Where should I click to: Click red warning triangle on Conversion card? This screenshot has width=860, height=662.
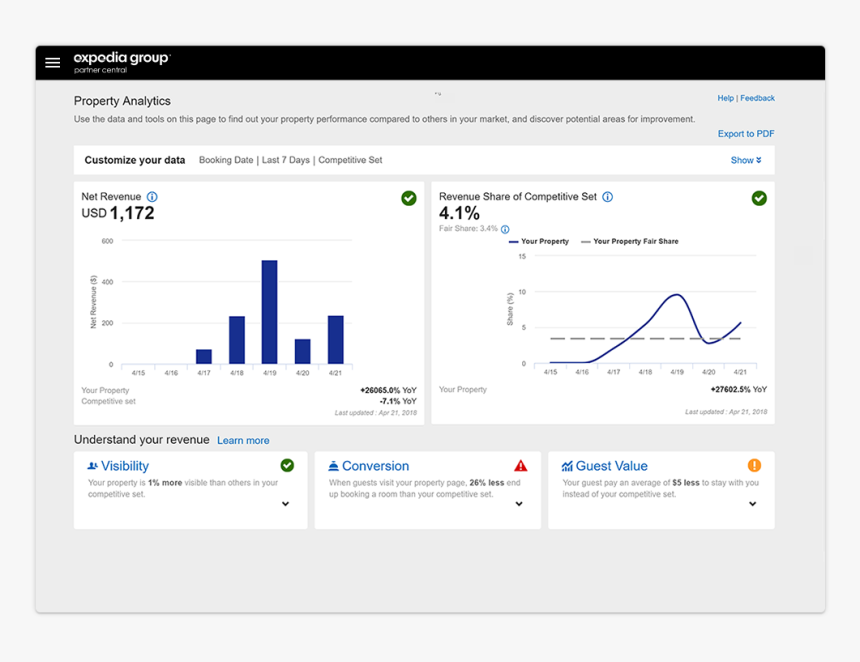pos(520,466)
